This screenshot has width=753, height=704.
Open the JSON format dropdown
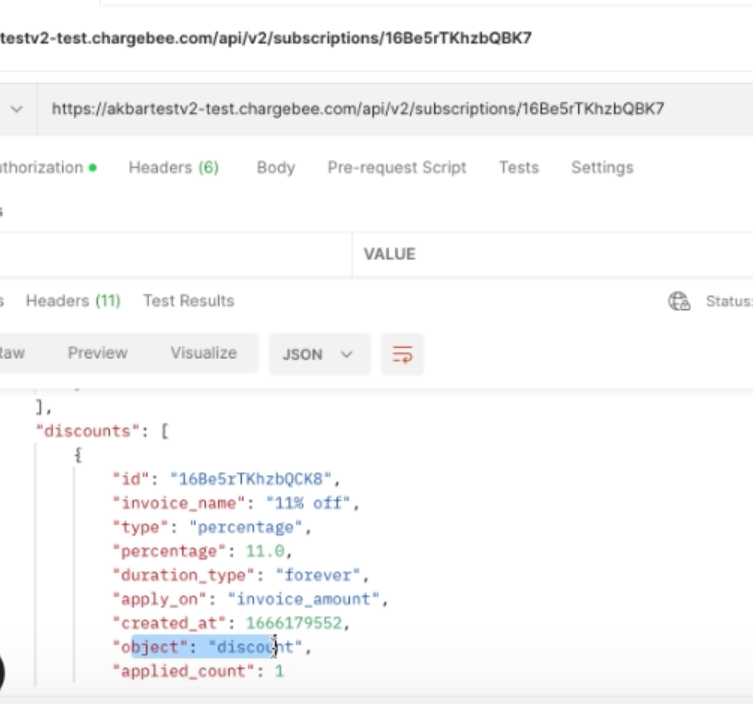[x=318, y=354]
